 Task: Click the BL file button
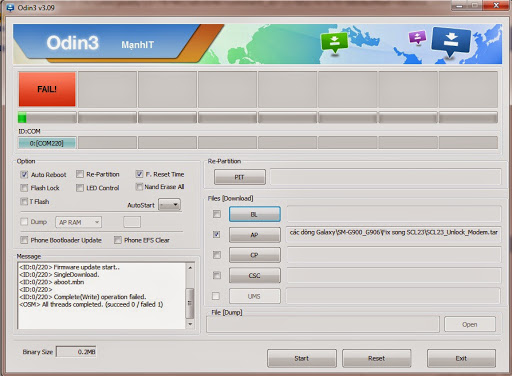255,214
